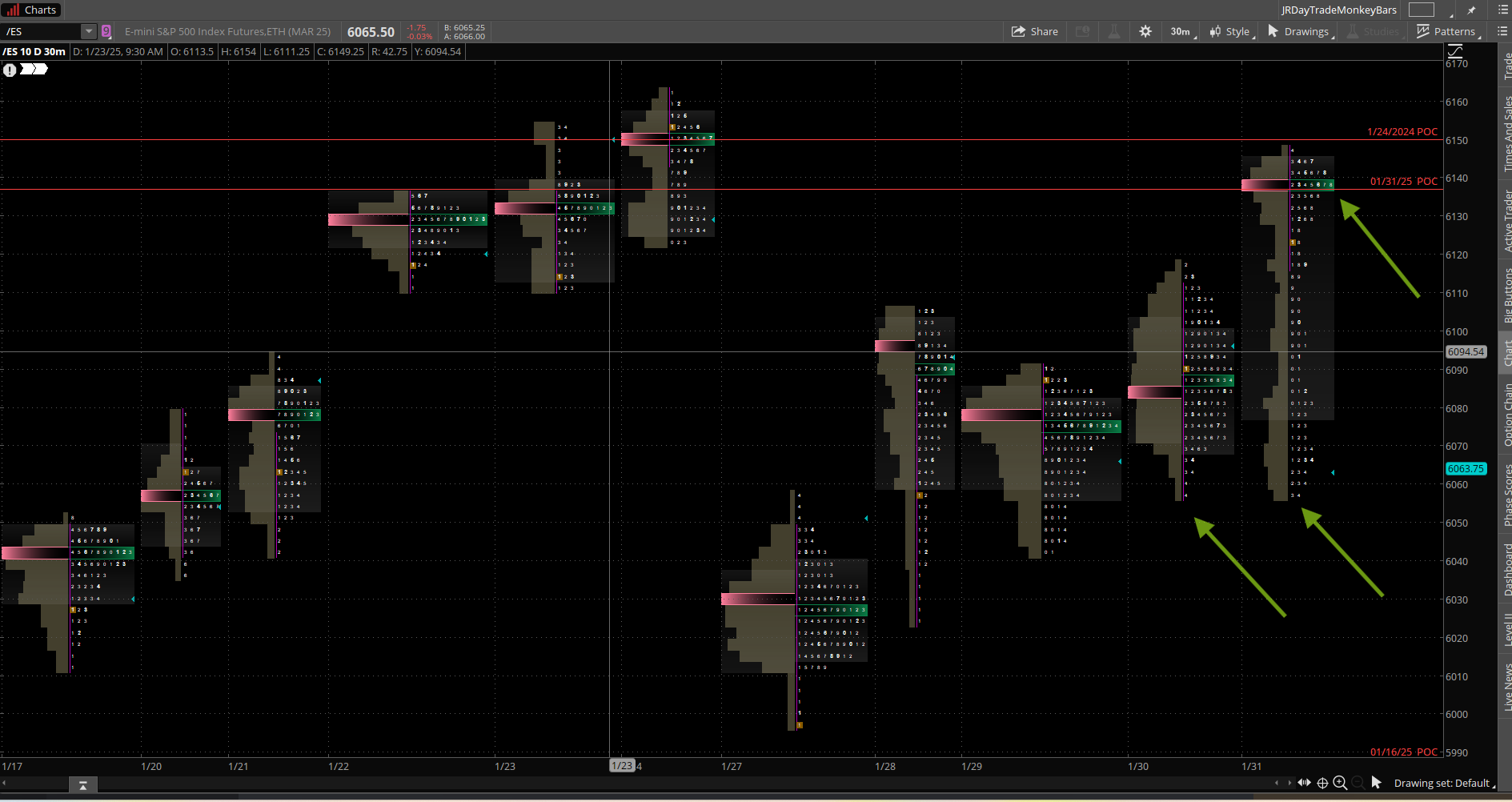Screen dimensions: 1512x802
Task: Open the grid layout selector box
Action: (x=1422, y=10)
